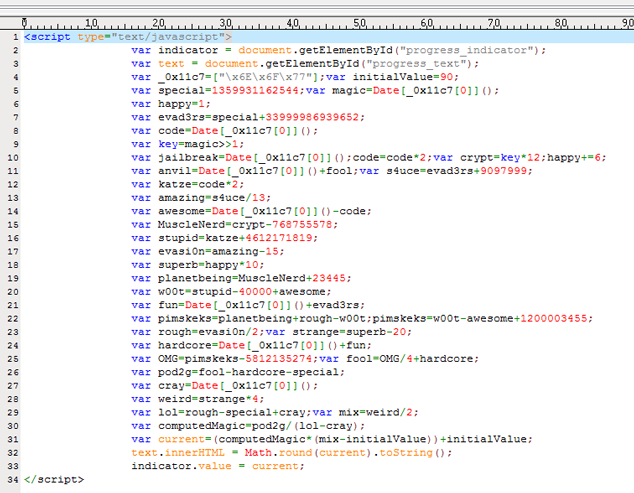Image resolution: width=634 pixels, height=493 pixels.
Task: Click the "progress_indicator" string on line 2
Action: (469, 50)
